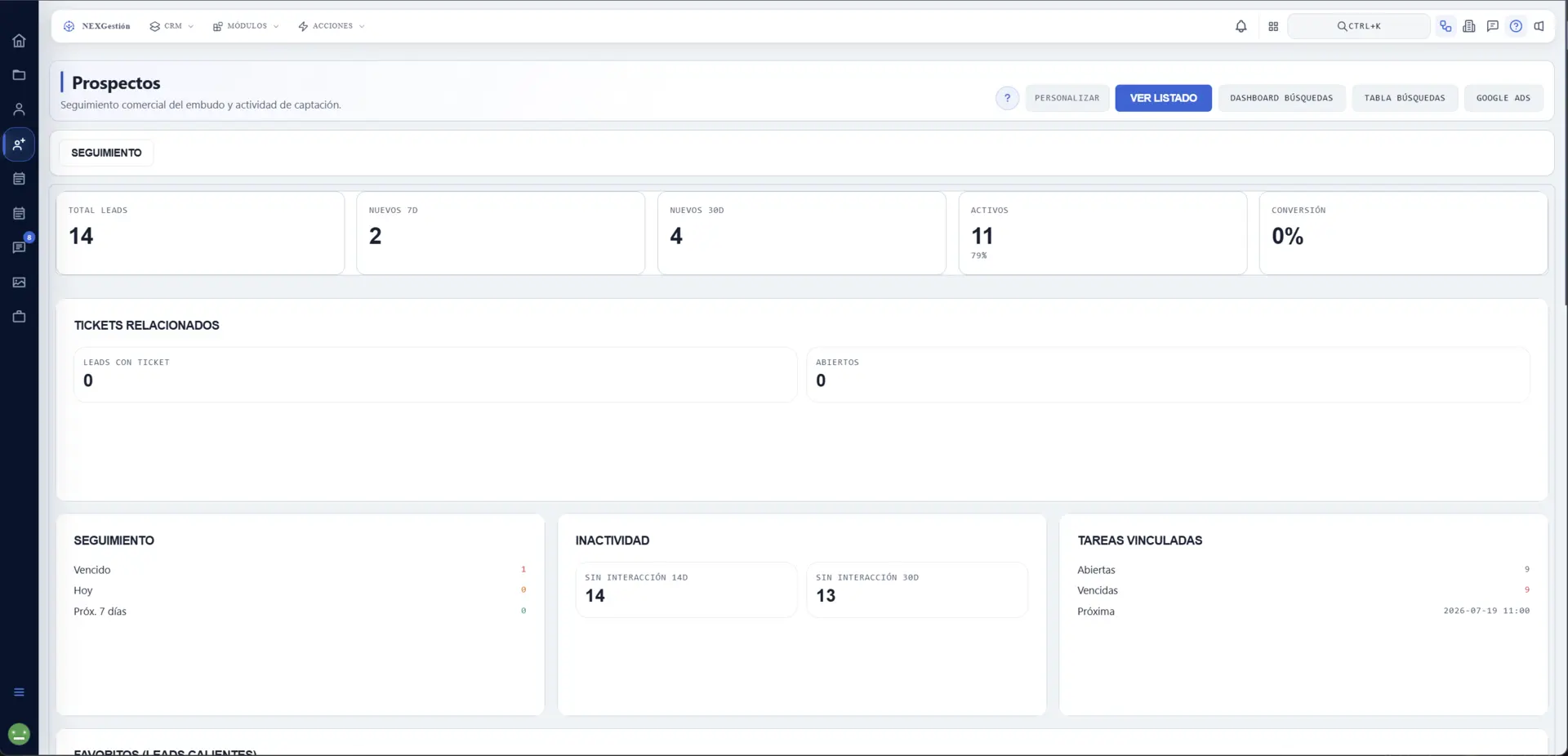This screenshot has height=756, width=1568.
Task: Click the ACTIVOS card
Action: tap(1102, 233)
